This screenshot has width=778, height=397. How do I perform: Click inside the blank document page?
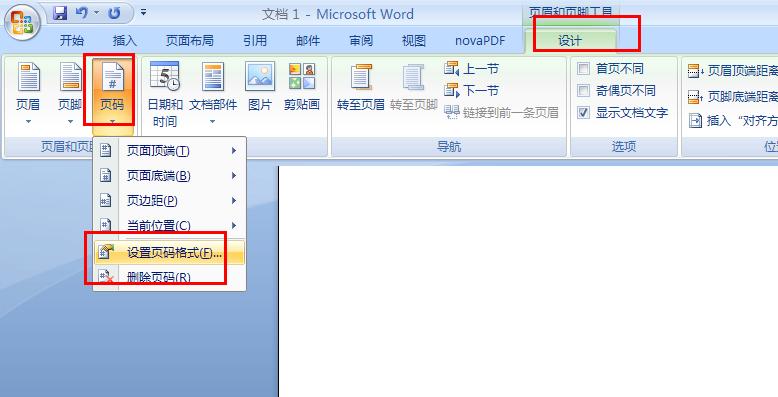528,281
